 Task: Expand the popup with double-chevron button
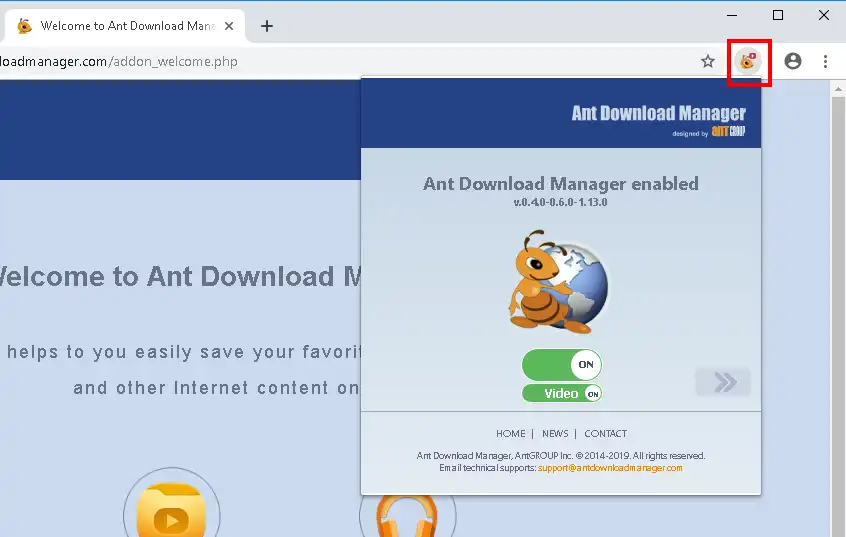723,382
